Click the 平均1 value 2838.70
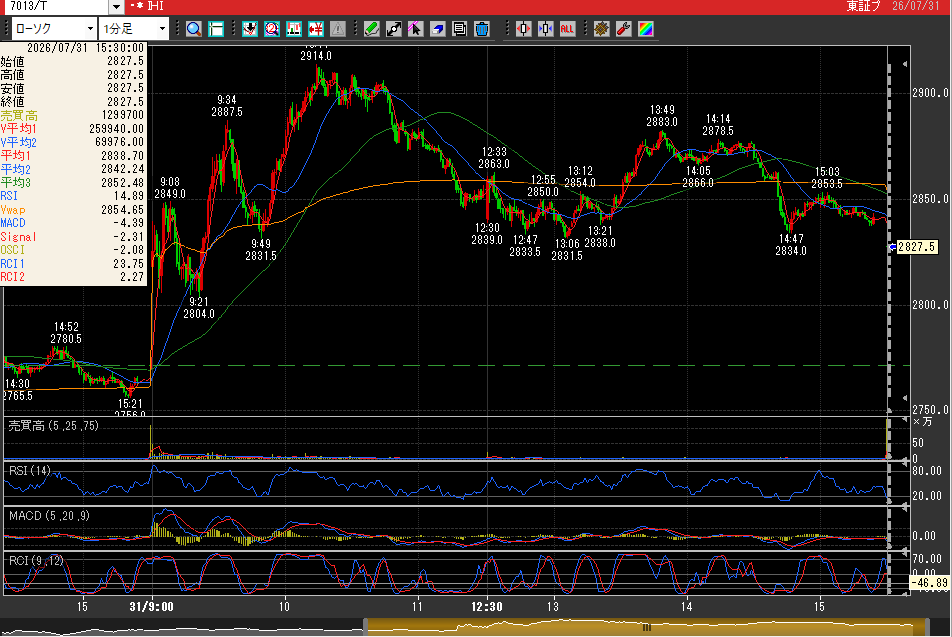Screen dimensions: 952x637 (123, 155)
